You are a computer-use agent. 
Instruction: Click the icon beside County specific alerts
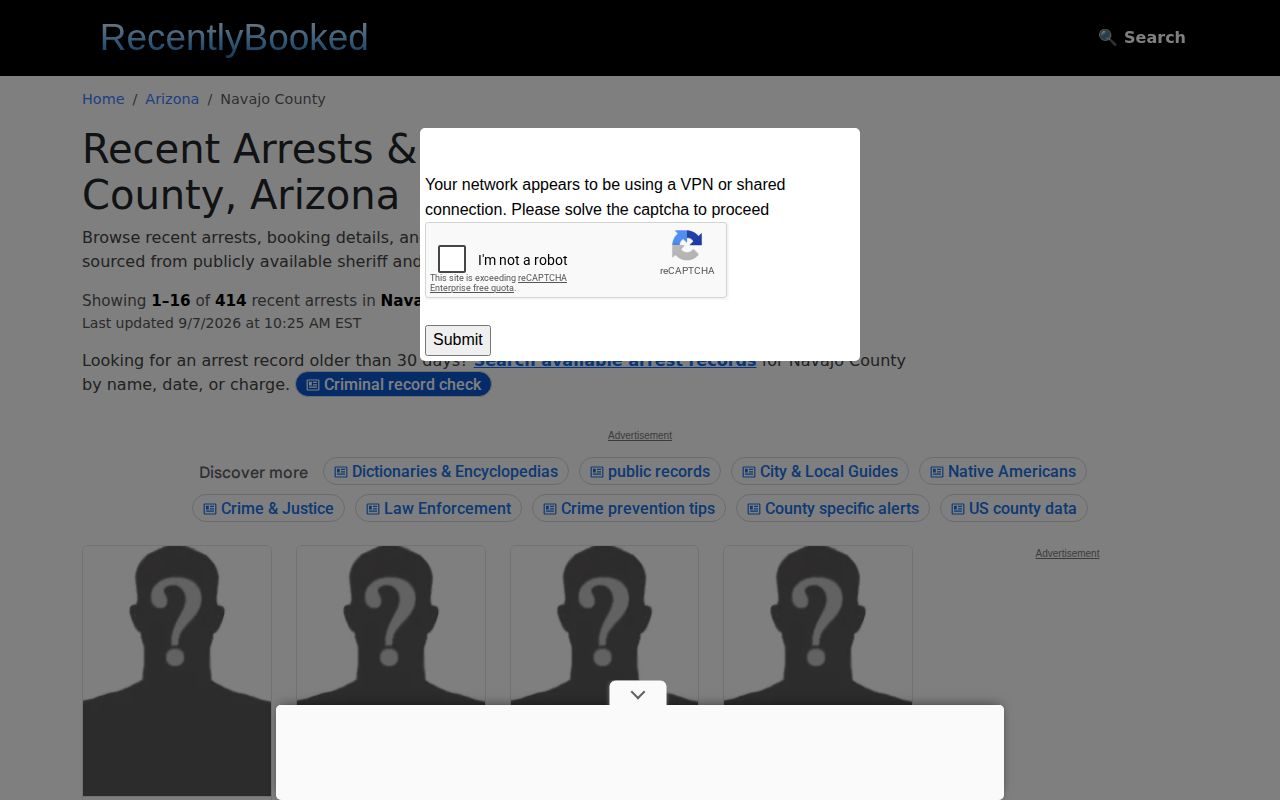(754, 509)
